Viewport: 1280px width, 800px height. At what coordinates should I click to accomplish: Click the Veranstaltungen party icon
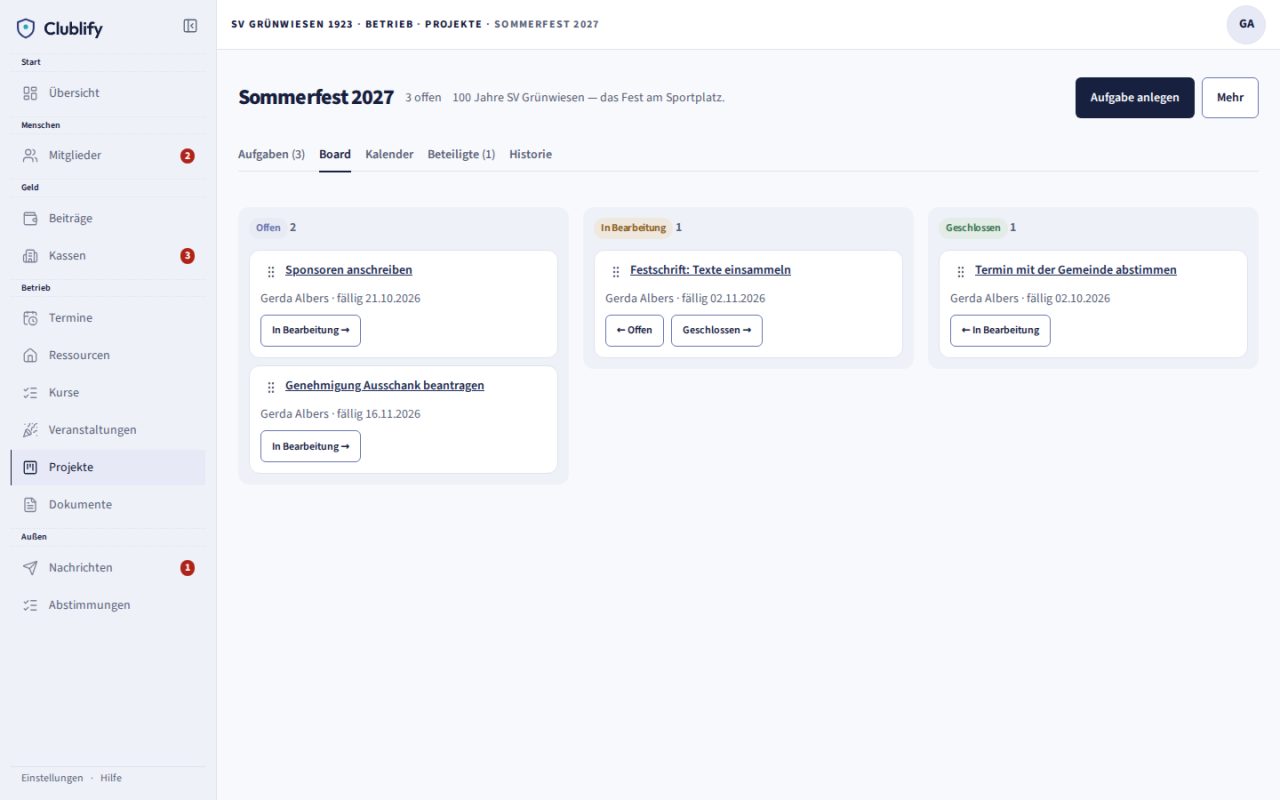point(30,430)
